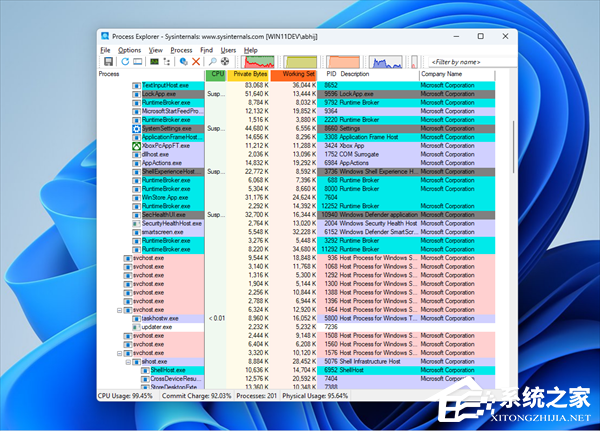Open the Help menu

[251, 50]
